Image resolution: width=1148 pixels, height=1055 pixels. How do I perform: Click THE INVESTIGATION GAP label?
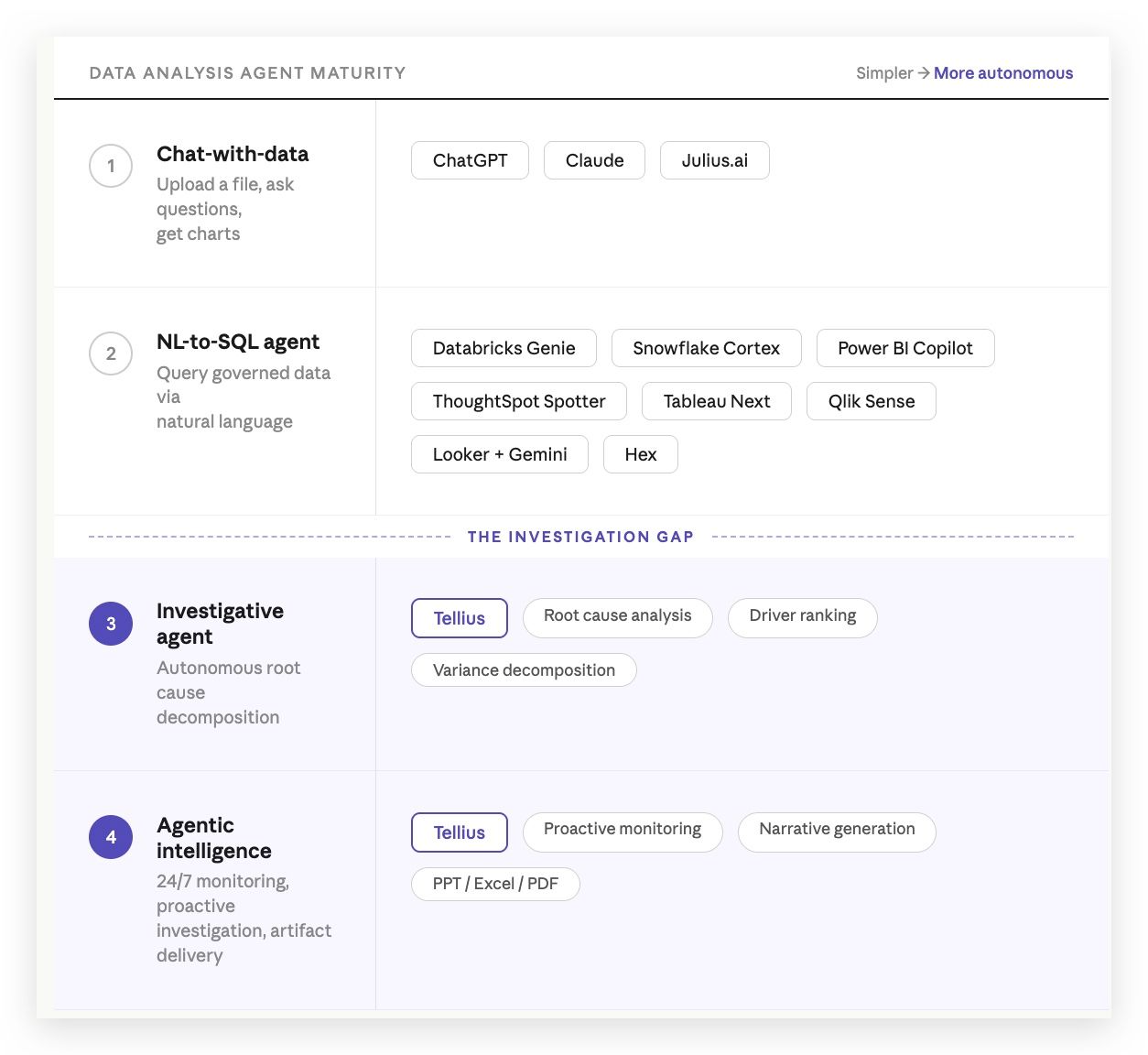[580, 537]
